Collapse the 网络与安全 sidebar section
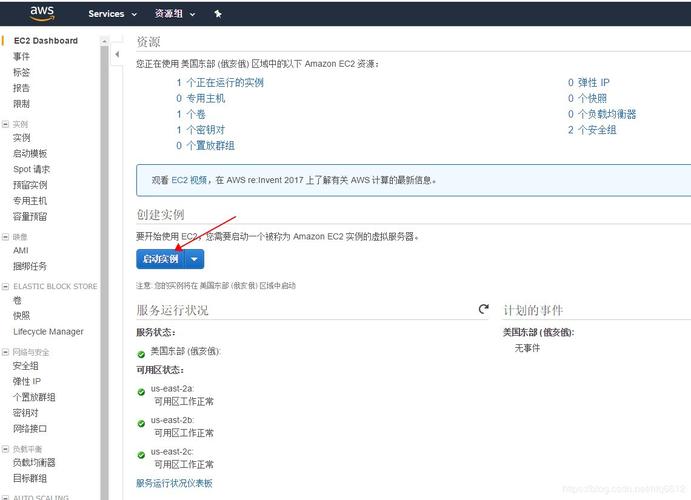Viewport: 691px width, 500px height. (5, 352)
